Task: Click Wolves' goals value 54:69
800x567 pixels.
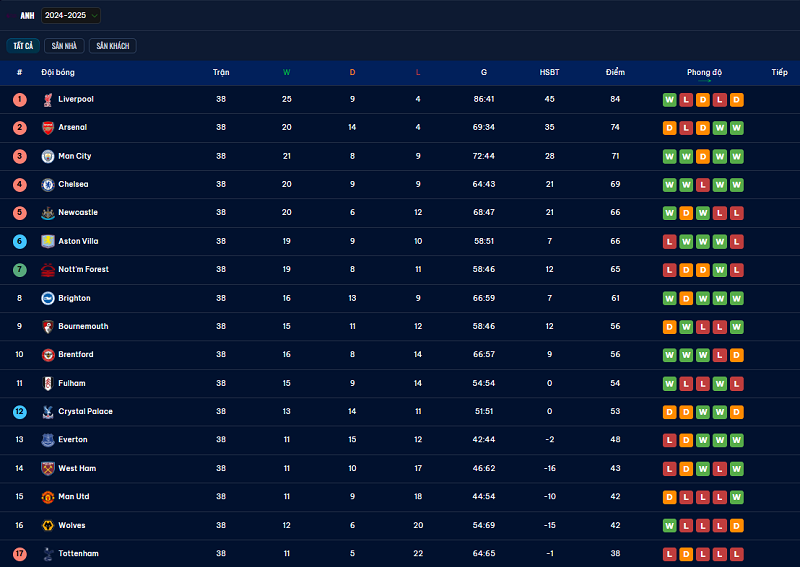Action: click(484, 525)
